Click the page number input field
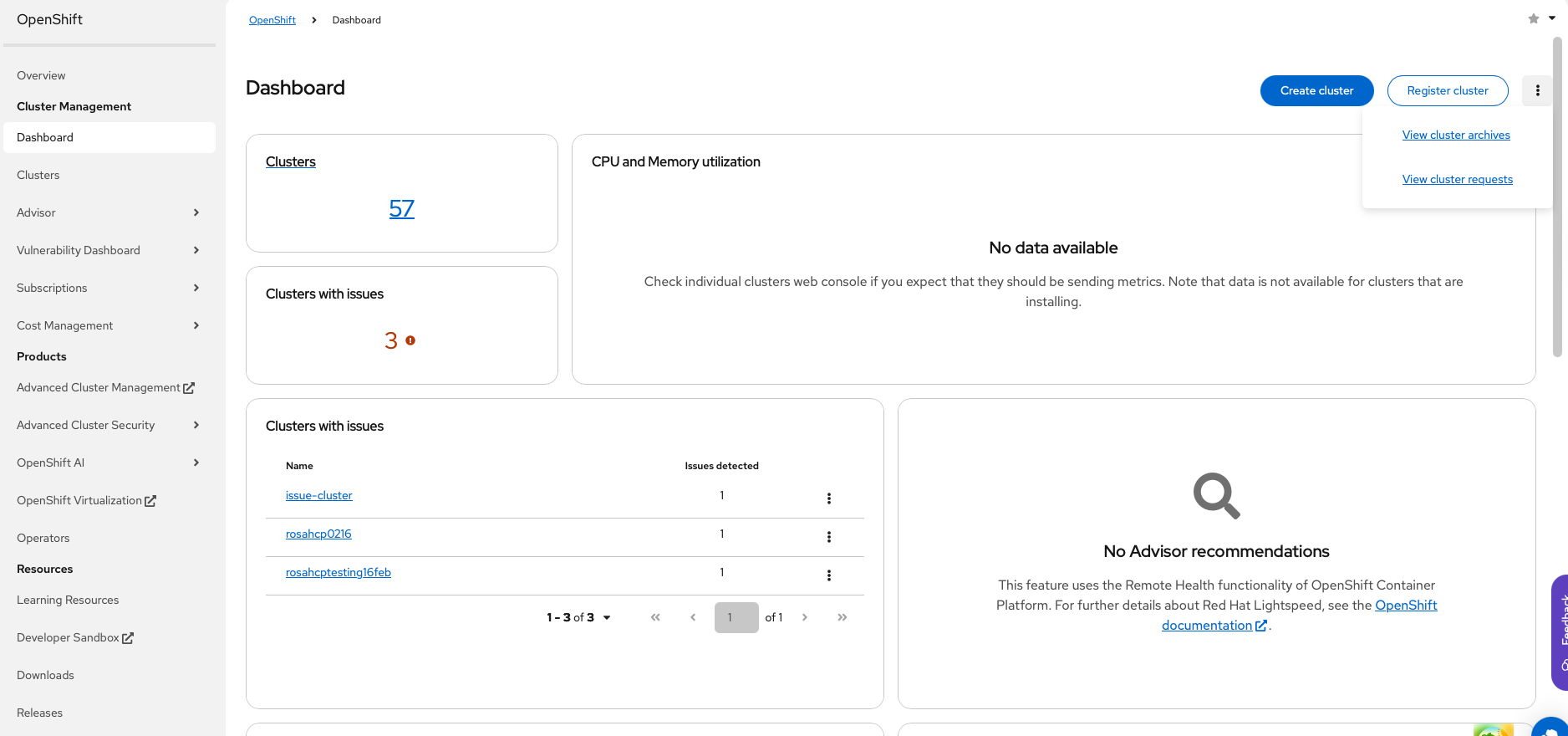Screen dimensions: 1568x736 click(736, 617)
